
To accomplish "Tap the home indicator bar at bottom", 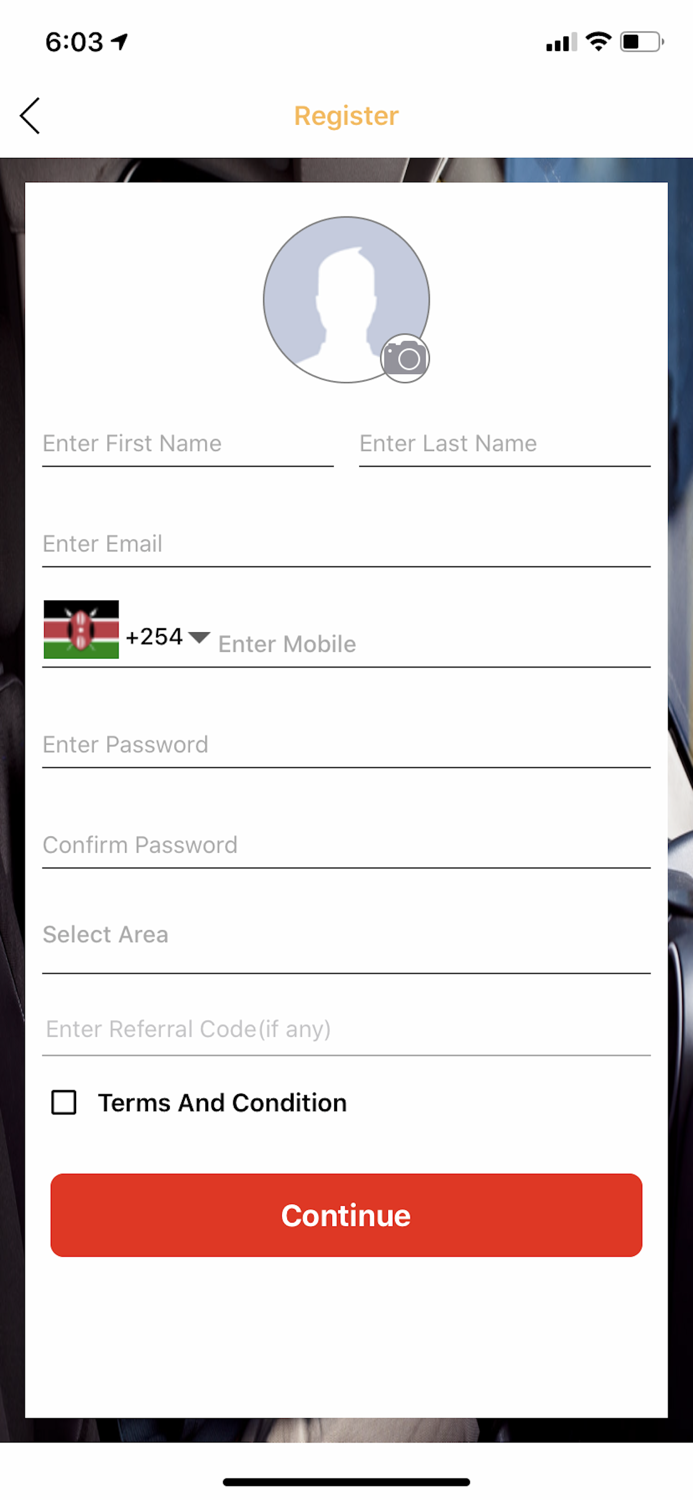I will 346,1481.
